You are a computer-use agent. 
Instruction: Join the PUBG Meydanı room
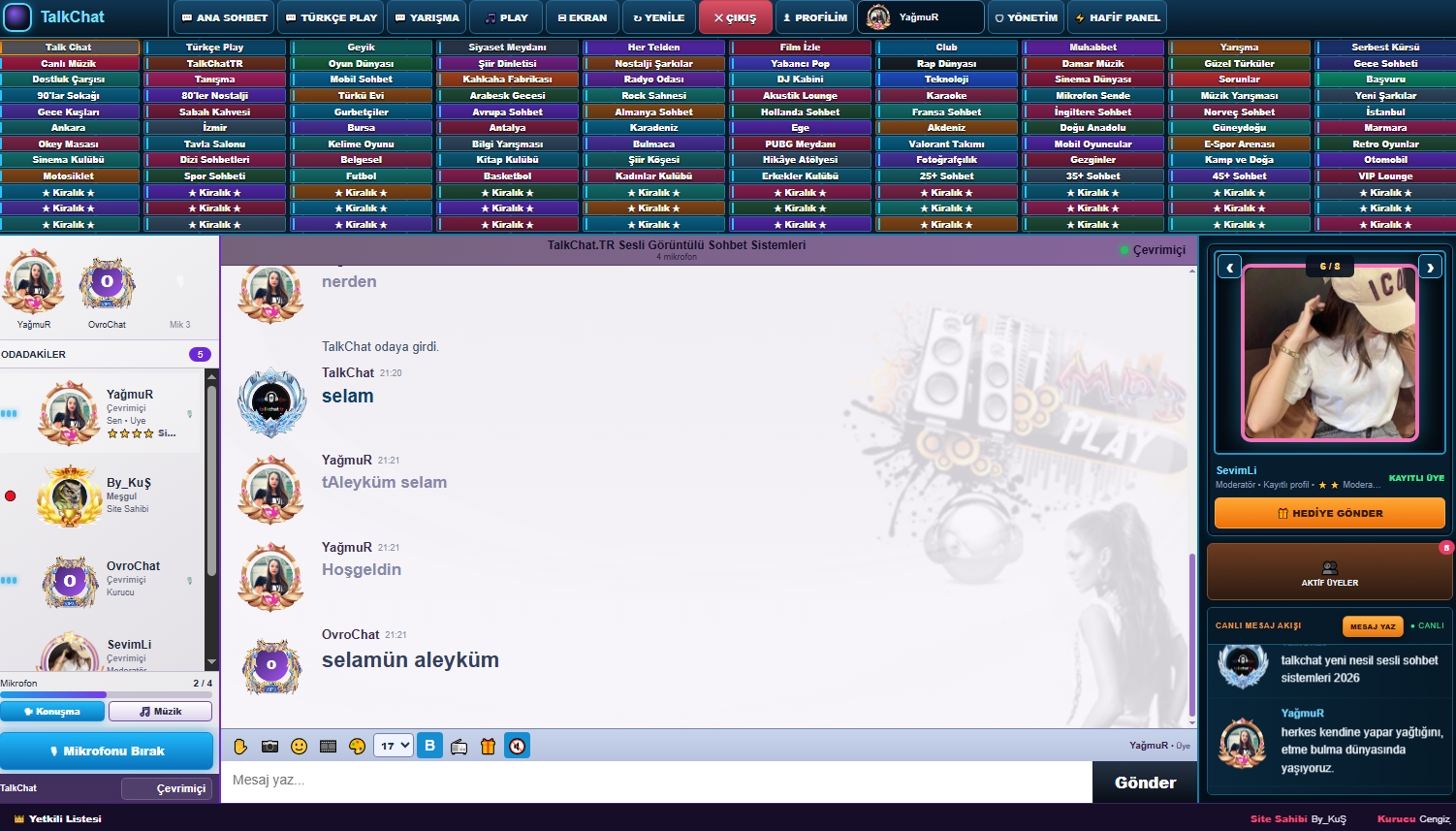point(801,144)
